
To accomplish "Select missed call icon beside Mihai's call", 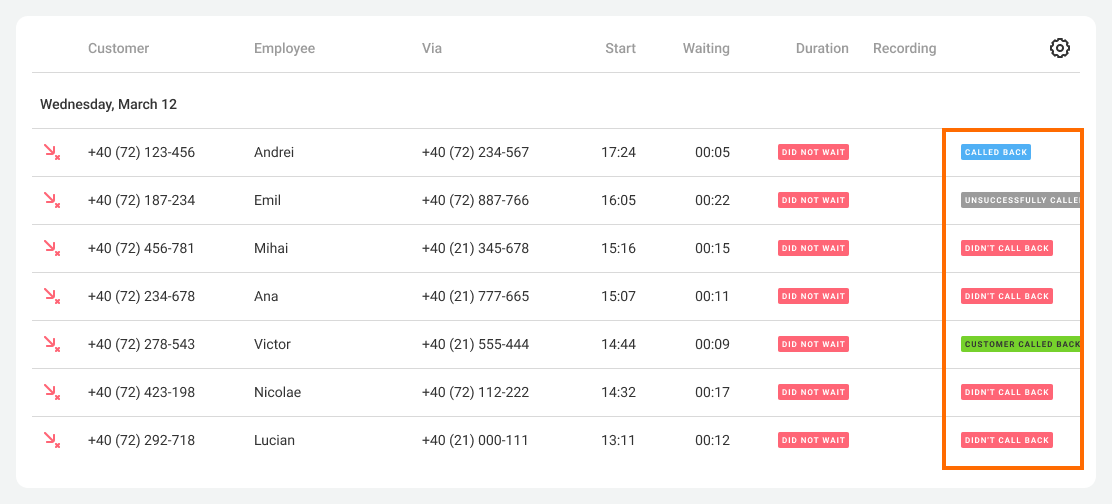I will click(x=51, y=248).
